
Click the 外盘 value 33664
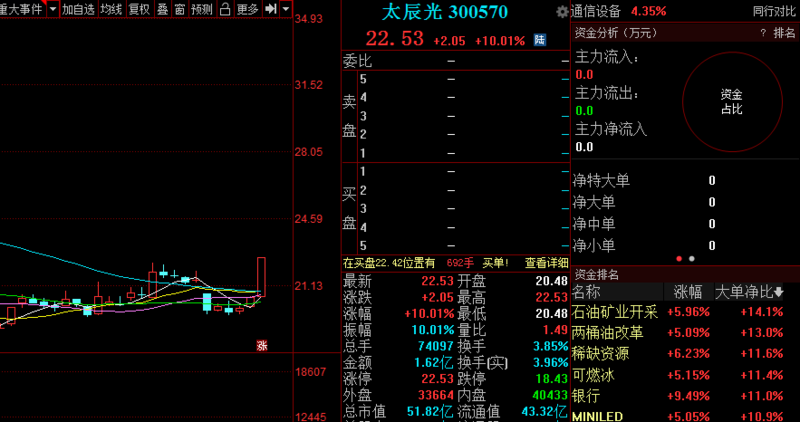point(436,395)
